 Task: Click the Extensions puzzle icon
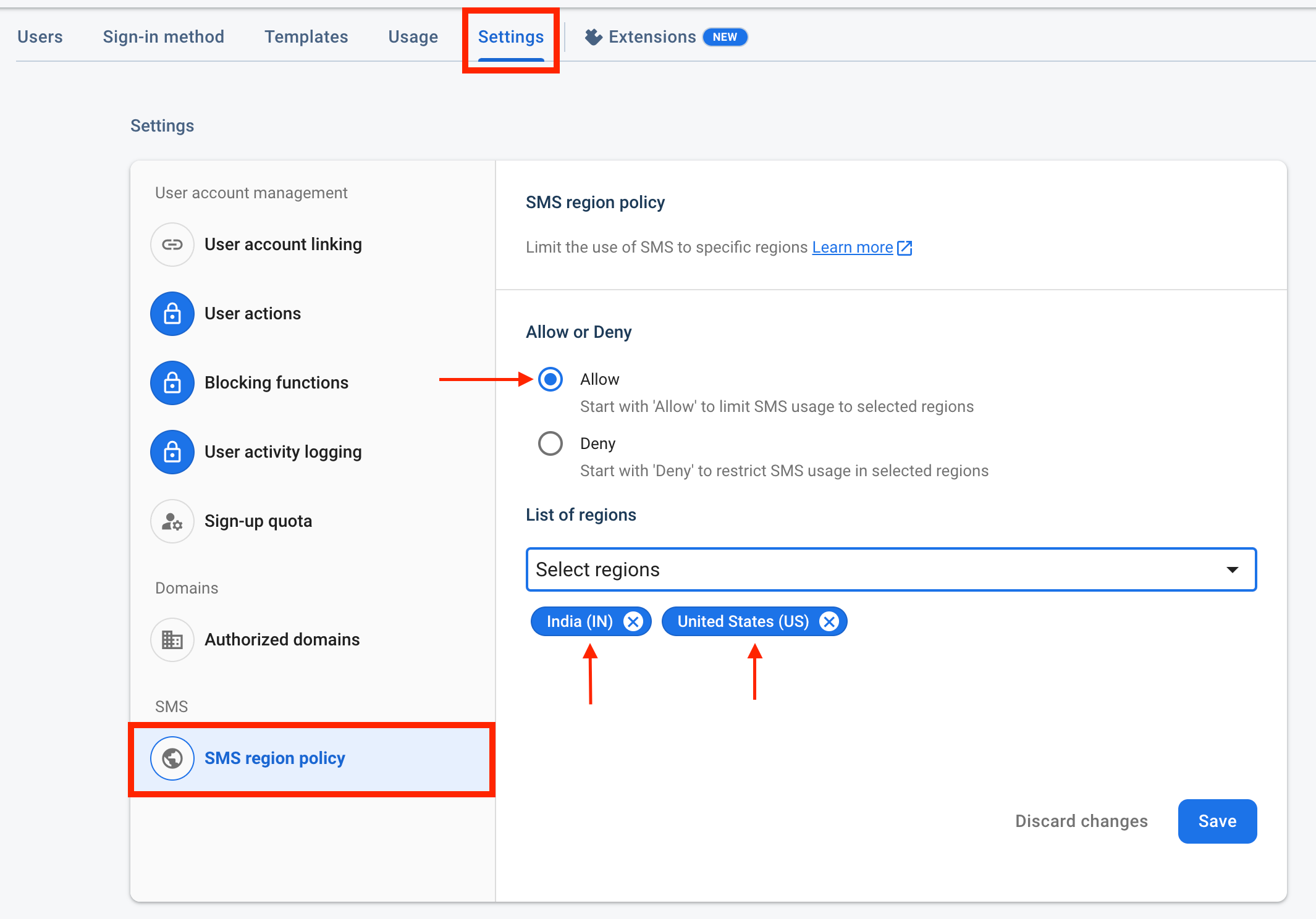coord(593,37)
